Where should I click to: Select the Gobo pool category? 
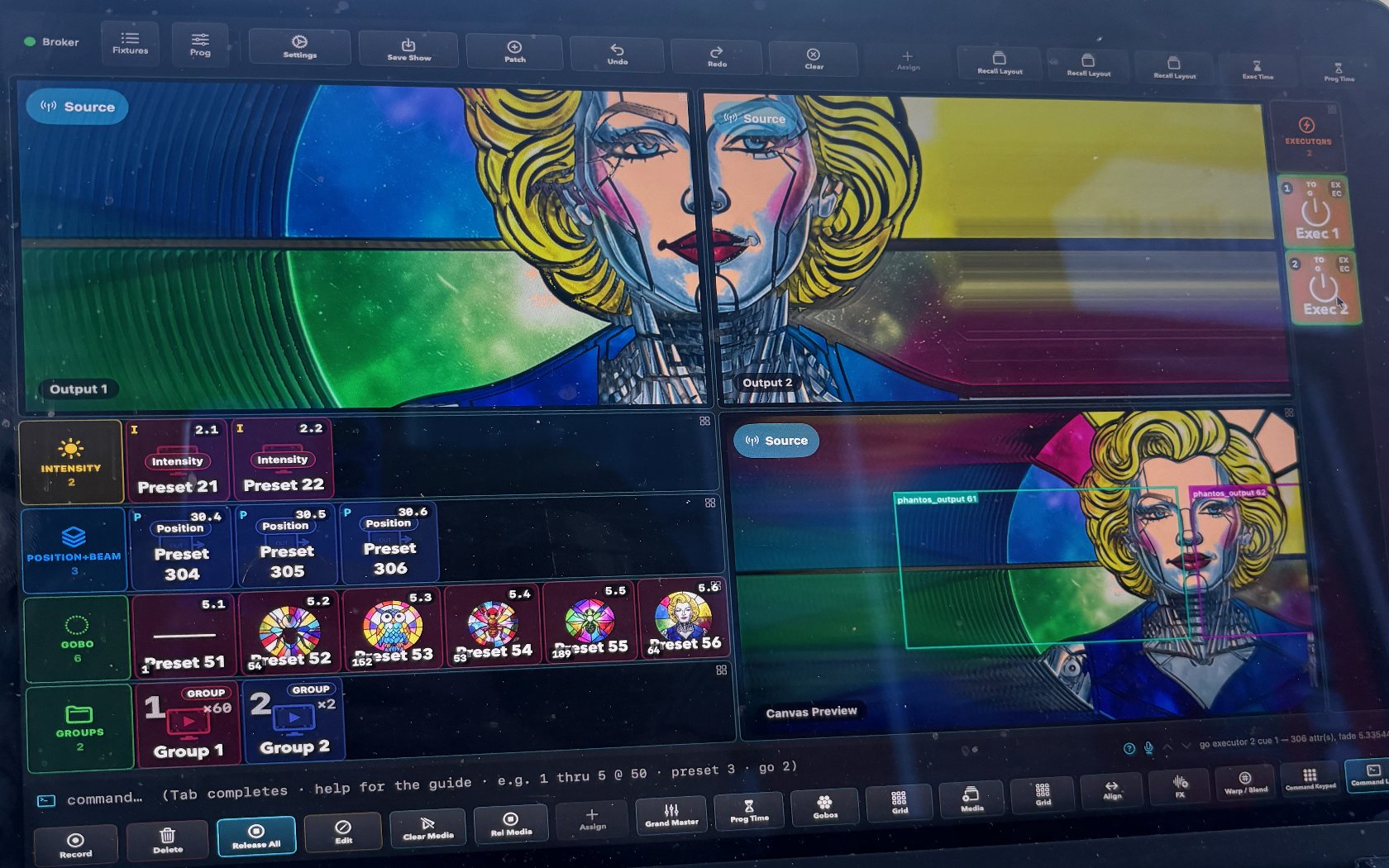(77, 638)
